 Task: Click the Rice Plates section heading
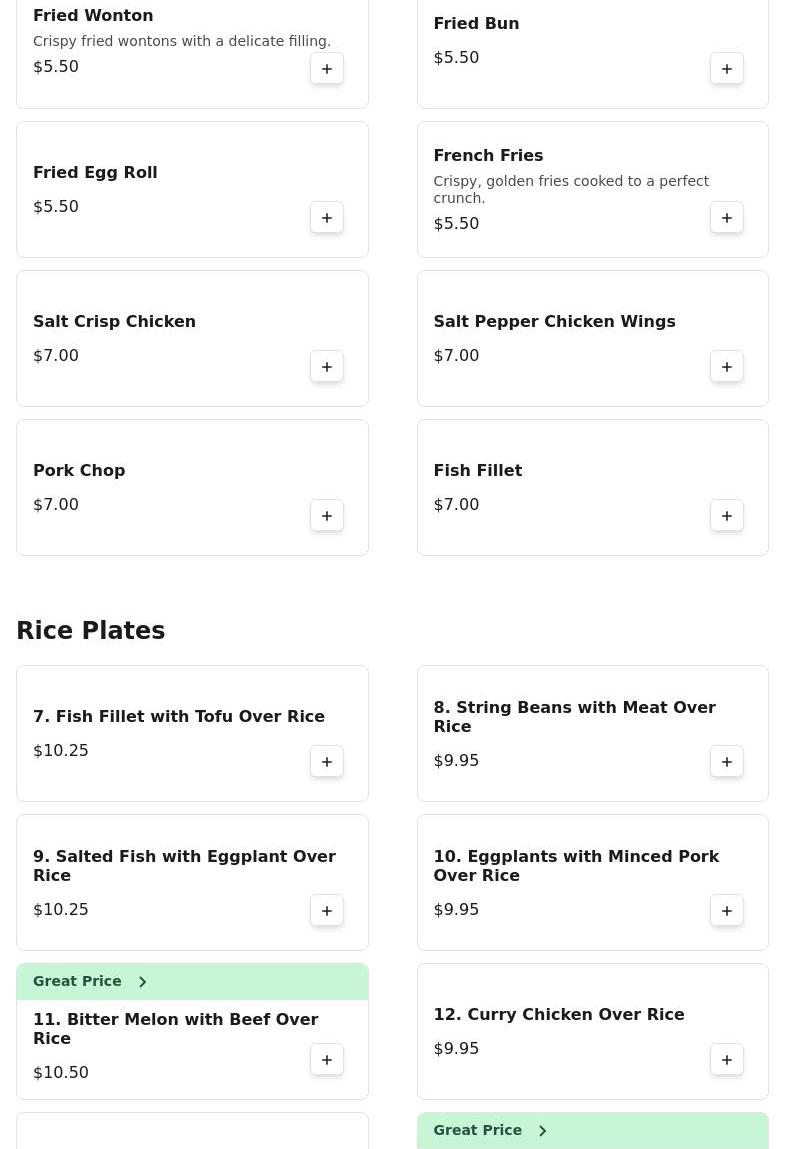coord(91,631)
